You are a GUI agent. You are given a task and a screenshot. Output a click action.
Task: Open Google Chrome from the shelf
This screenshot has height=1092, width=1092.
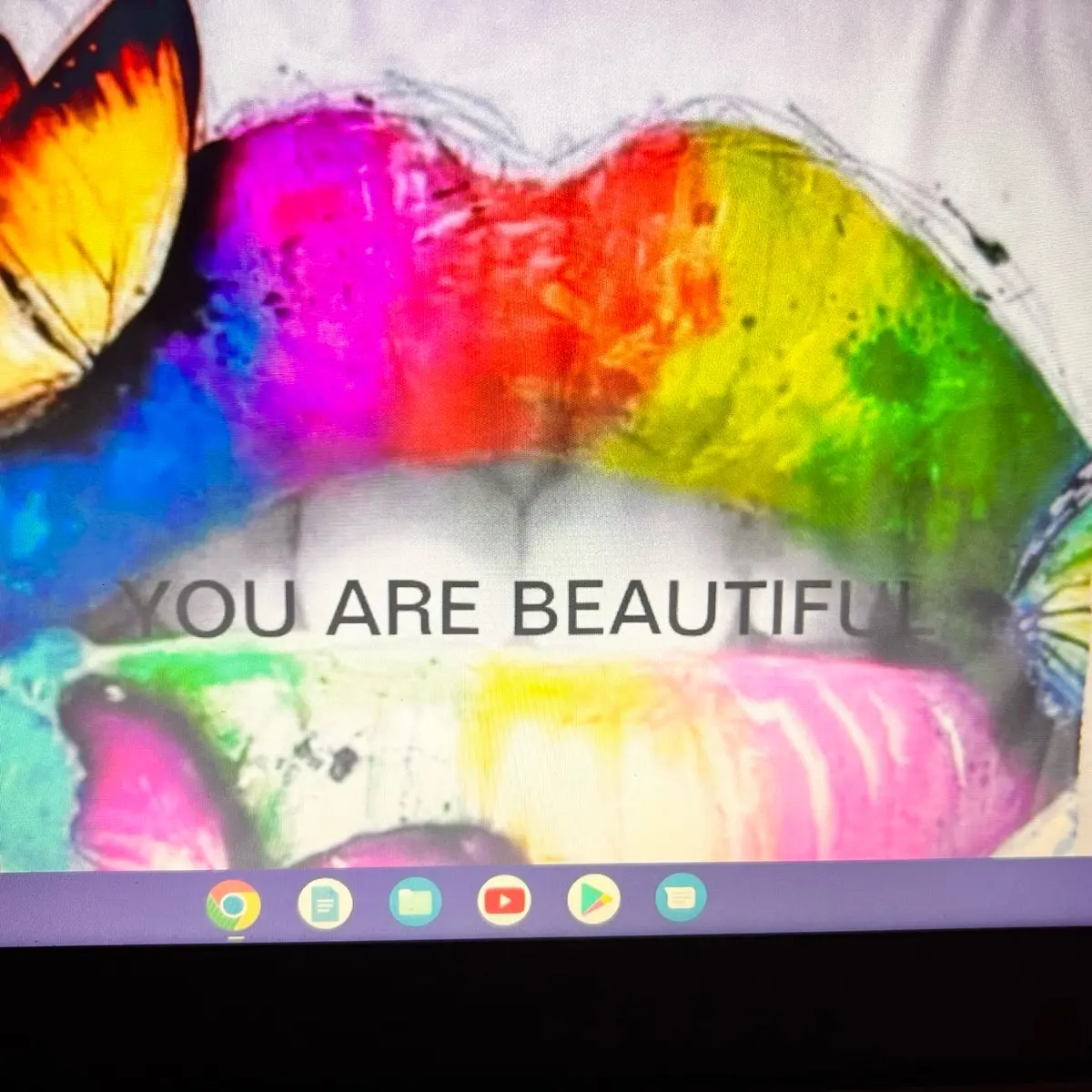(233, 905)
